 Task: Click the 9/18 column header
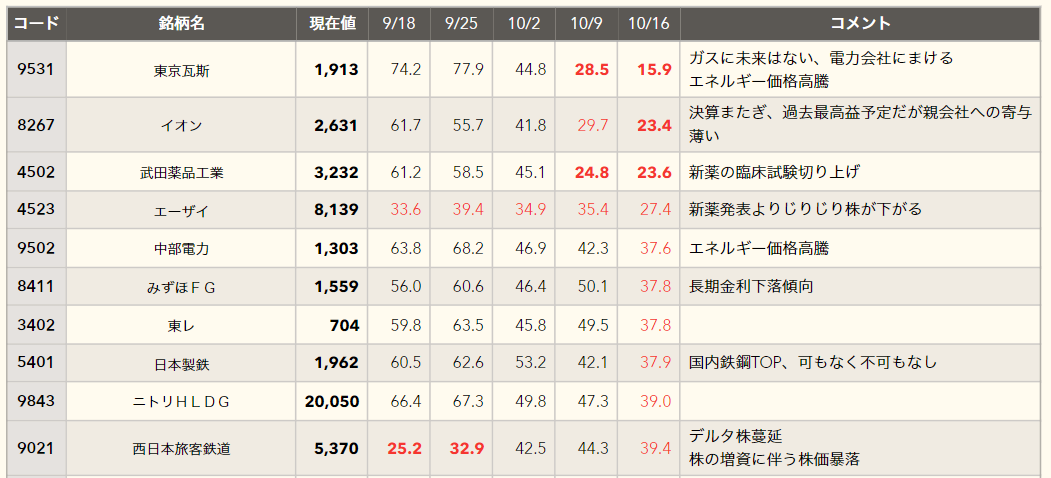pyautogui.click(x=399, y=23)
